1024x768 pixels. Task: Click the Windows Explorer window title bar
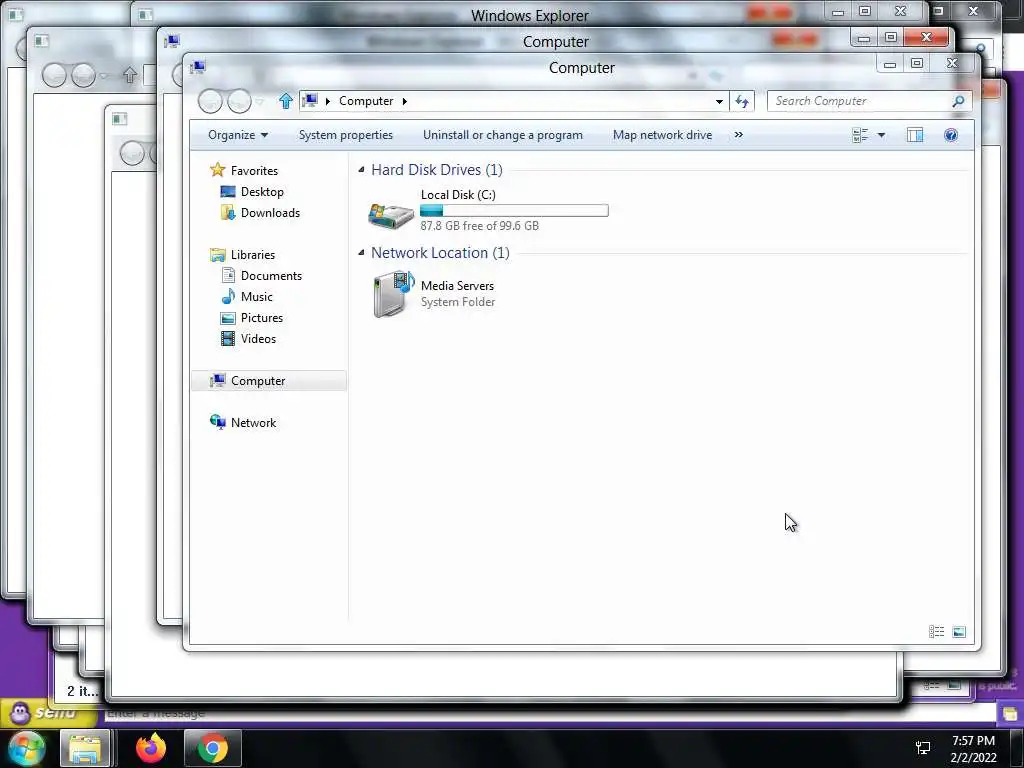point(530,15)
